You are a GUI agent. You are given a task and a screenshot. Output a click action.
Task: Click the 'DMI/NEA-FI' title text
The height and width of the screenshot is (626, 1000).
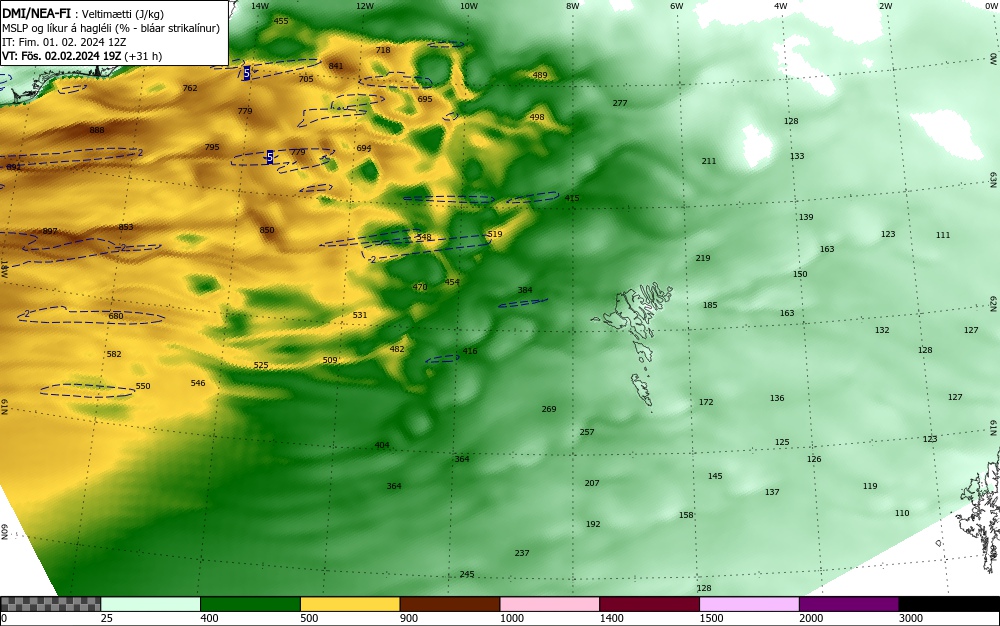[x=36, y=13]
